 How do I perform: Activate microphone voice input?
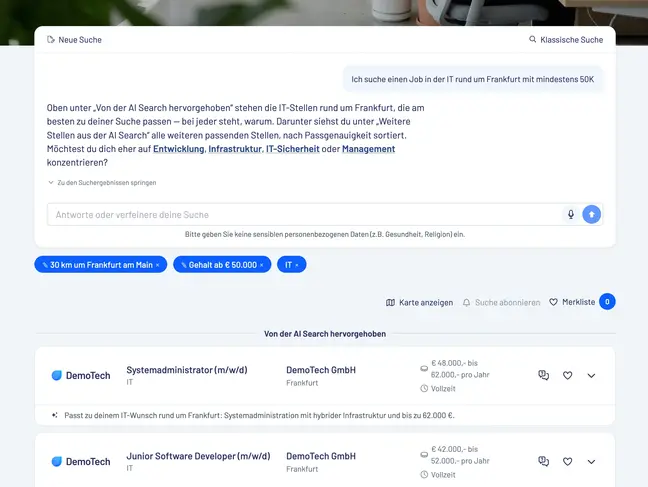(571, 214)
